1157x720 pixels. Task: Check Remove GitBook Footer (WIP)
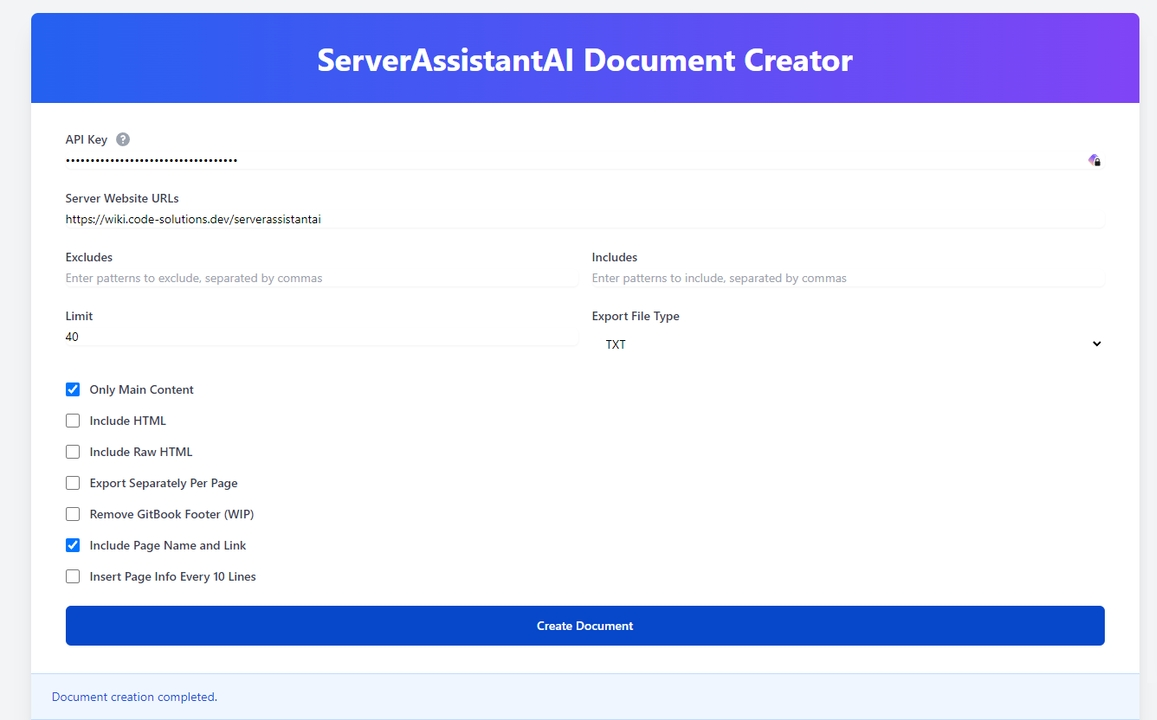point(73,513)
